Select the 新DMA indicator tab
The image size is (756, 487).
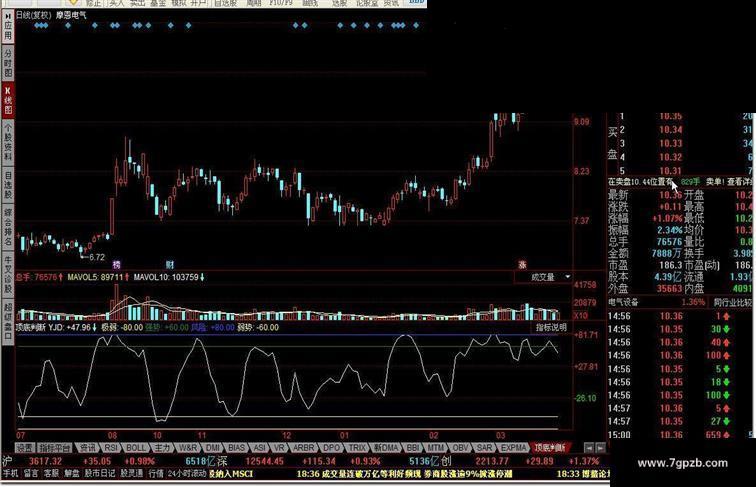coord(386,448)
